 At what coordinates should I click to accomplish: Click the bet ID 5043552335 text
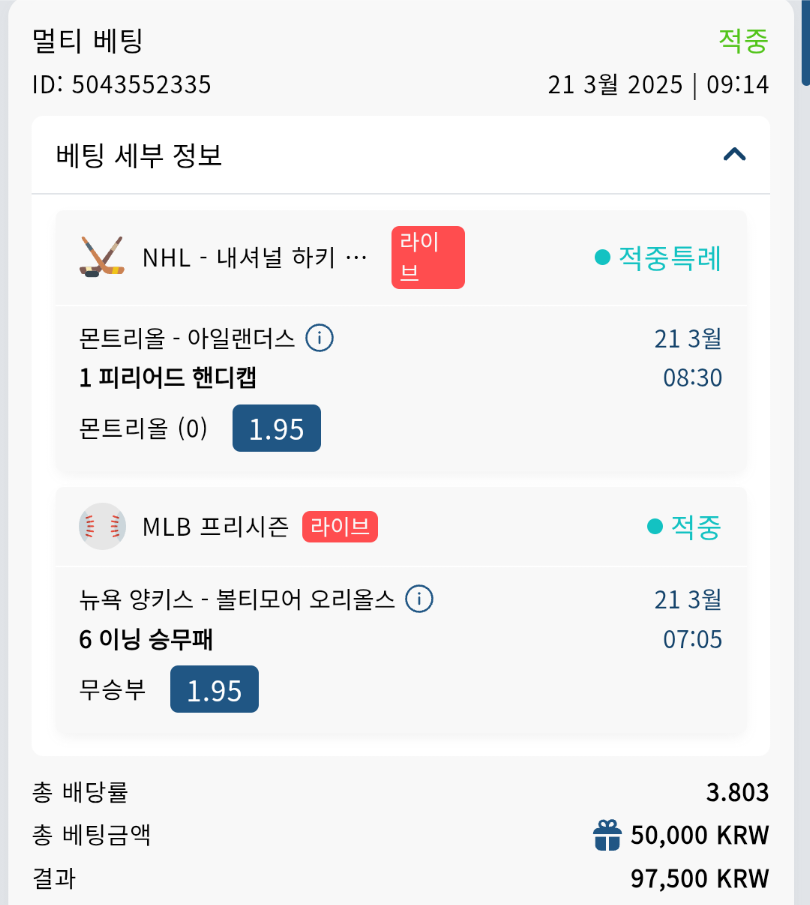click(121, 84)
